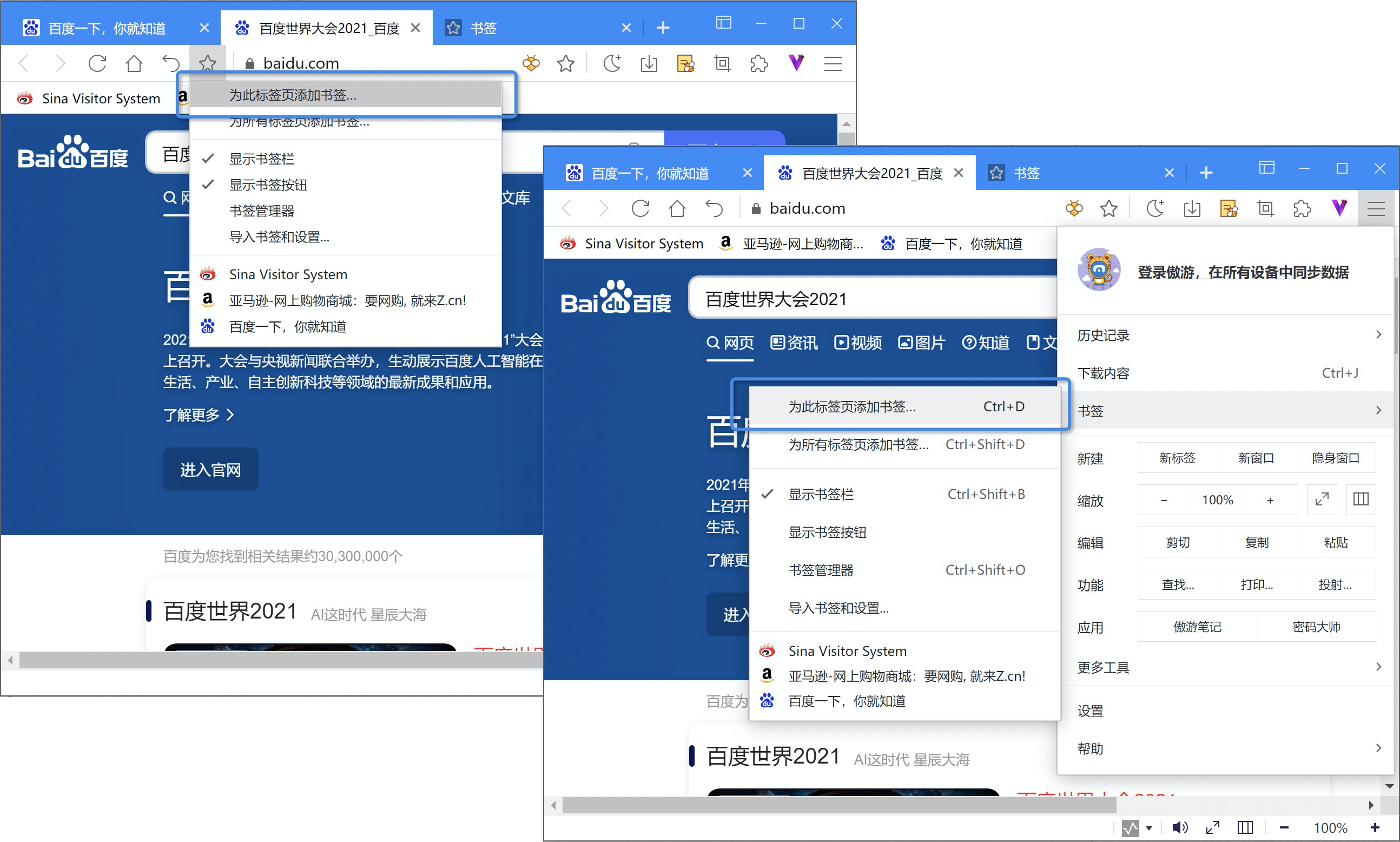
Task: Click the 复制 button in the edit row
Action: click(1257, 542)
